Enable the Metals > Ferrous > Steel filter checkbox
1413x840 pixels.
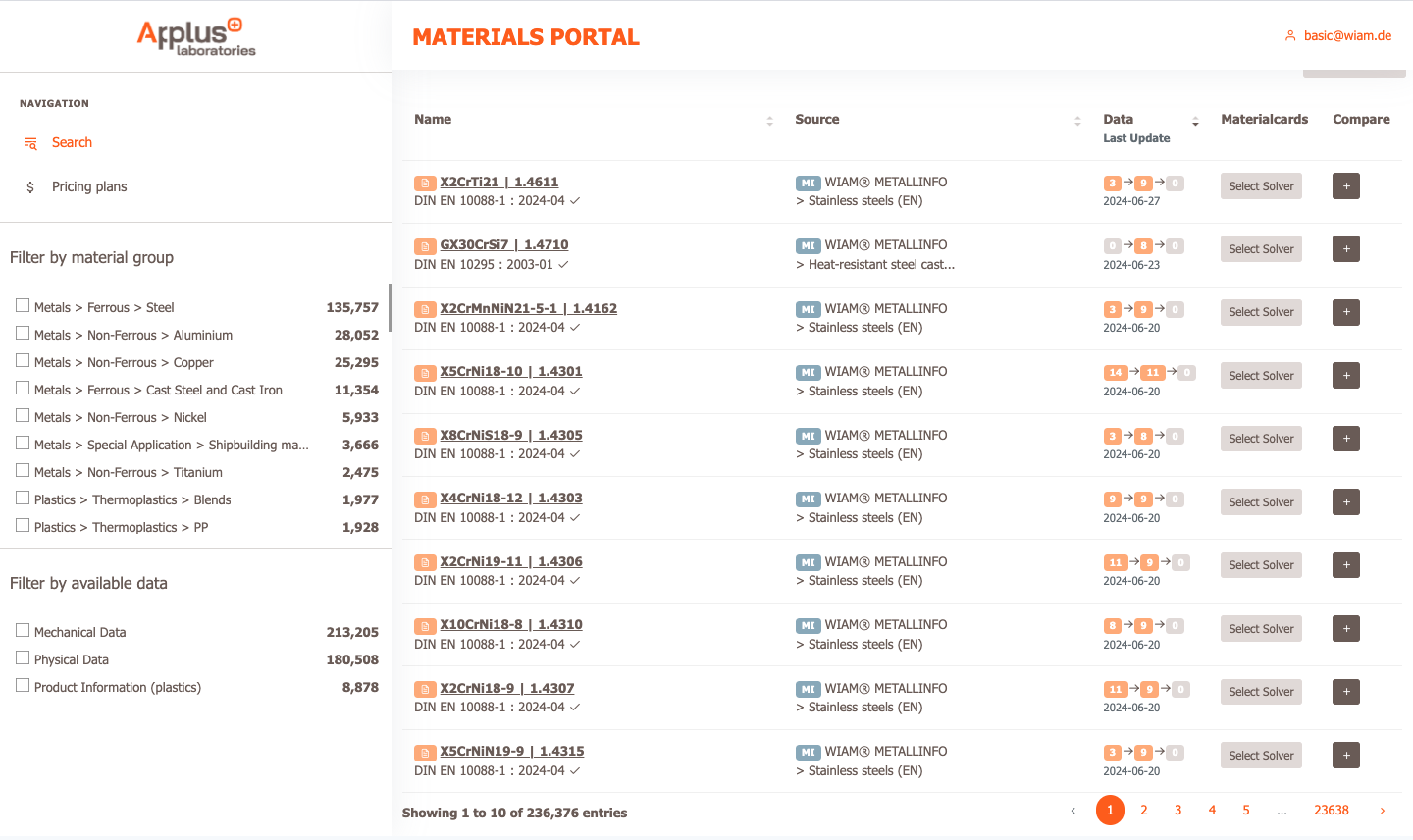click(x=23, y=306)
